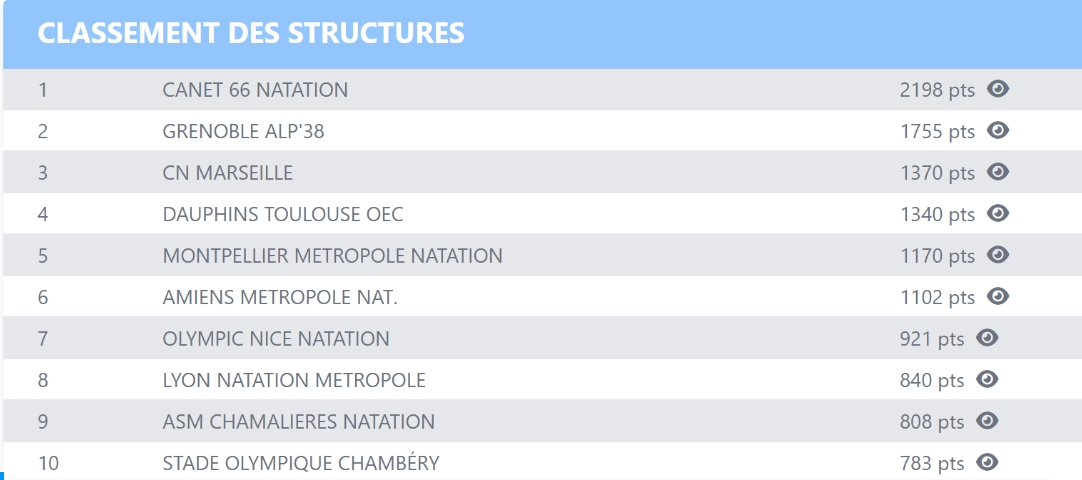The image size is (1082, 480).
Task: Click the CN MARSEILLE row name
Action: point(227,173)
